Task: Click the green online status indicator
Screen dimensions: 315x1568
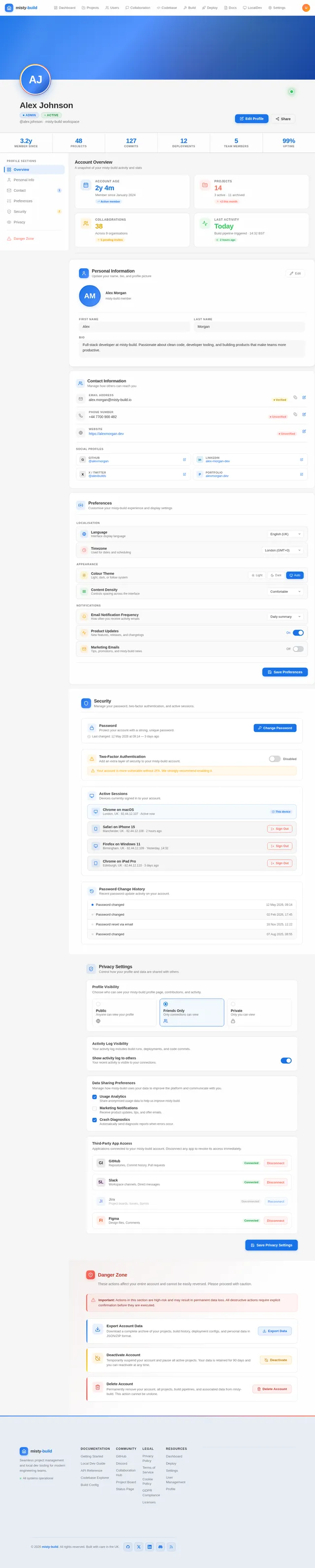Action: [291, 92]
